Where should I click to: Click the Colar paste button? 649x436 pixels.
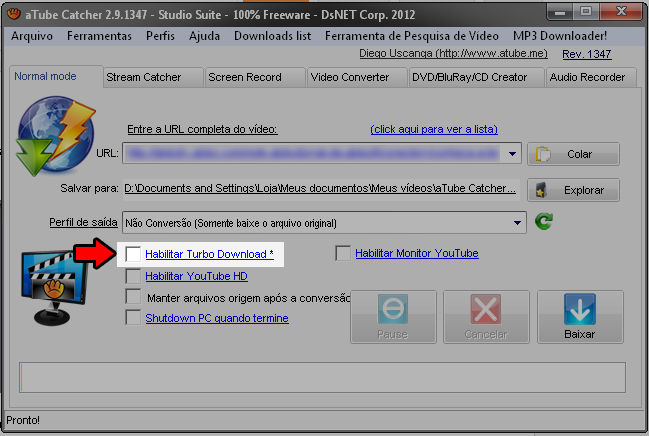[573, 154]
